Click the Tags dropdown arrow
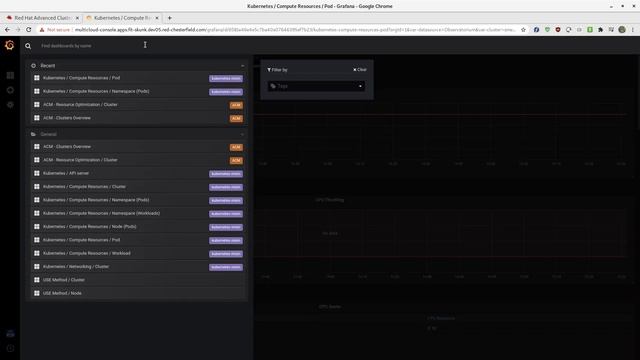640x360 pixels. click(360, 86)
